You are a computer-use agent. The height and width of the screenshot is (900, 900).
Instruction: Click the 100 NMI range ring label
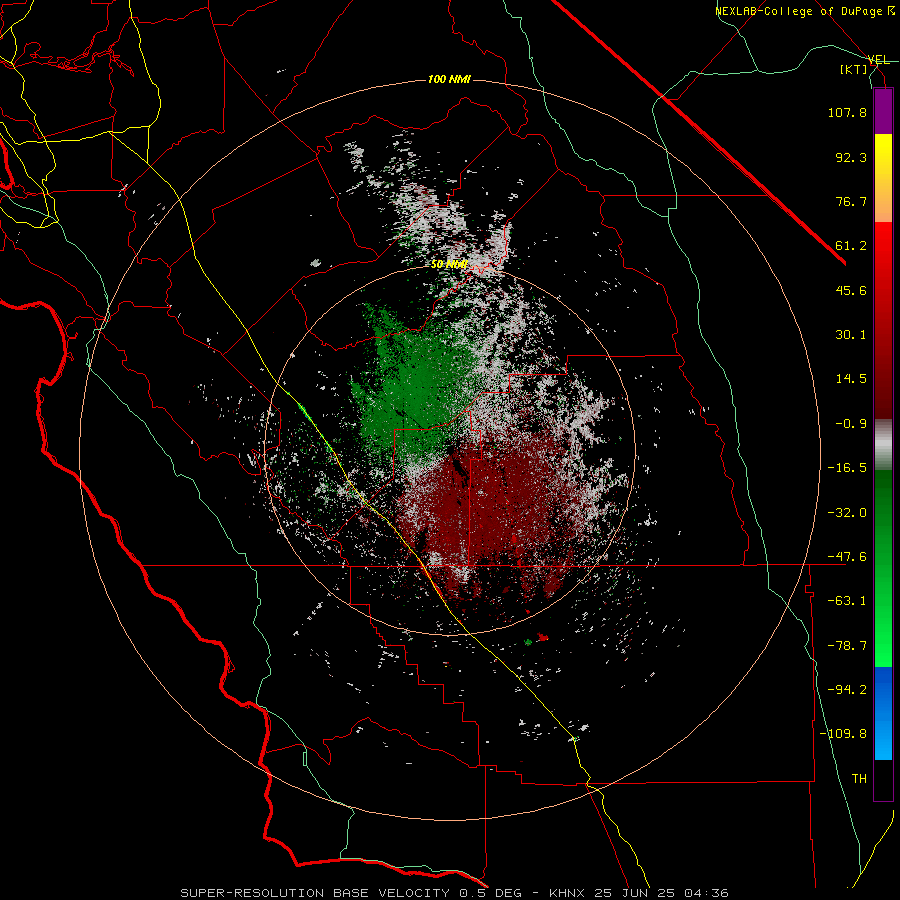[x=449, y=79]
